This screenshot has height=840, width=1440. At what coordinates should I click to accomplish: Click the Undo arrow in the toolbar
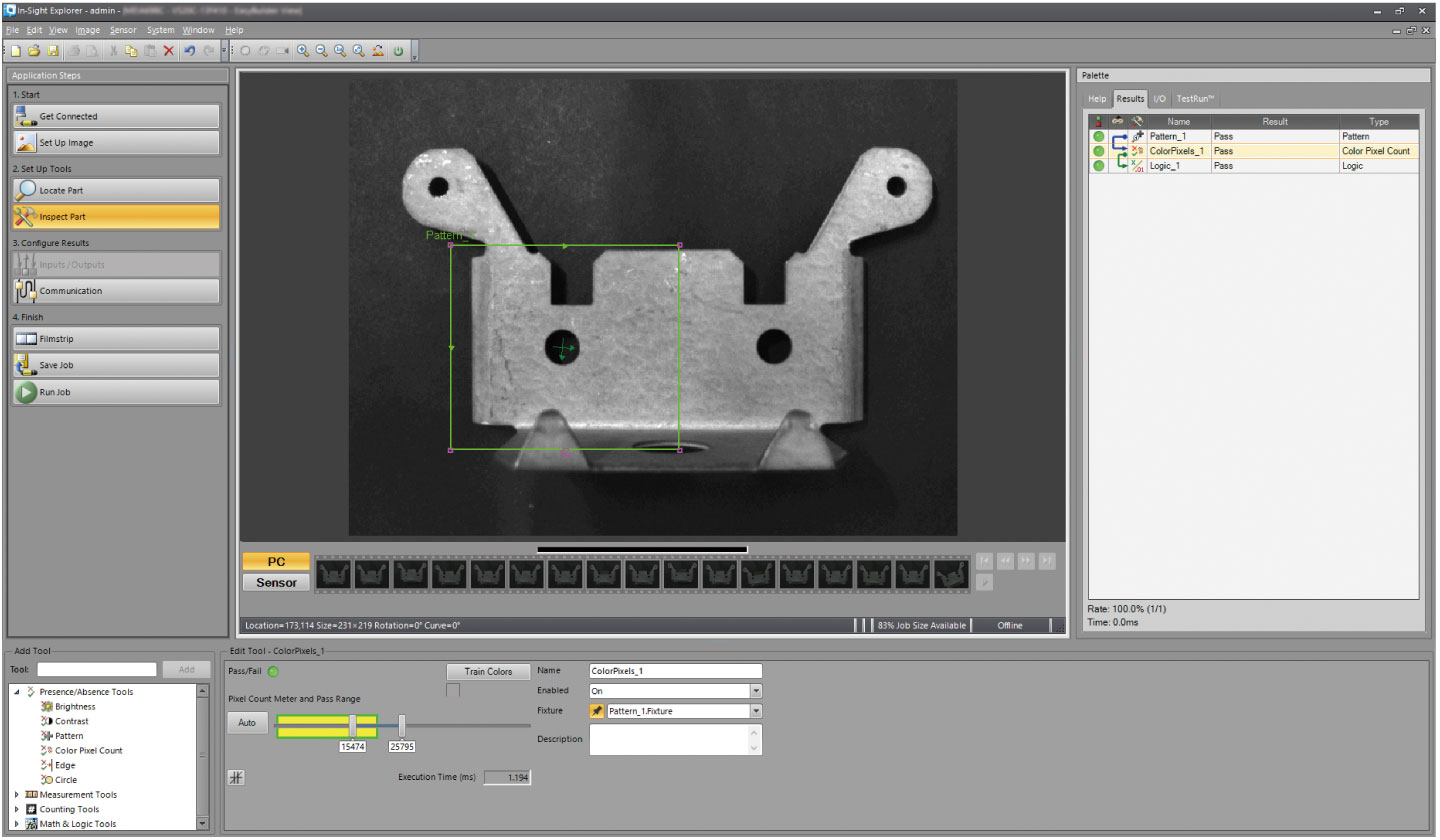pos(189,50)
